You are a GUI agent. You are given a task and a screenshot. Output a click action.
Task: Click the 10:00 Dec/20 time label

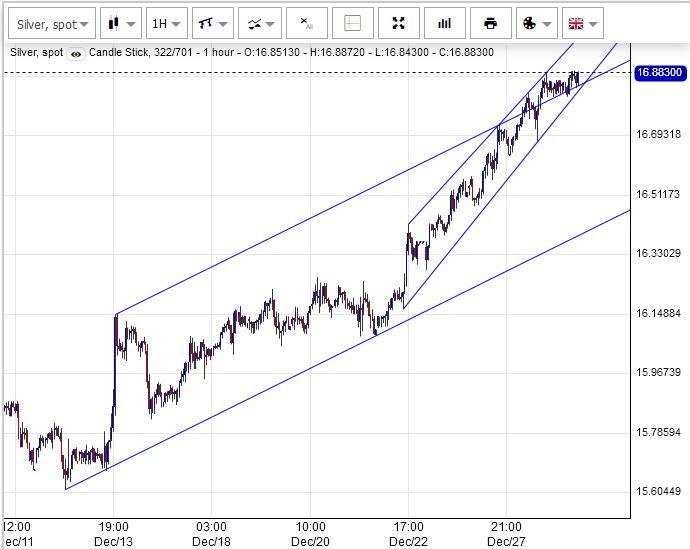310,534
